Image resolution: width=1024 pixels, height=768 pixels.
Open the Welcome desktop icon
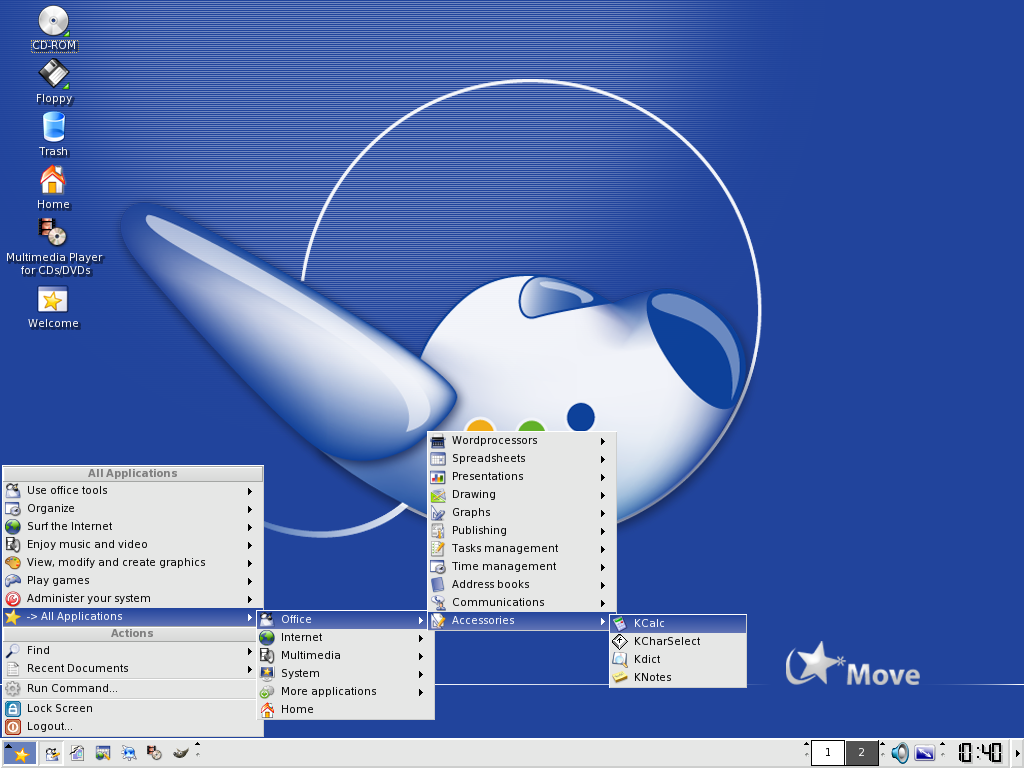[x=53, y=307]
